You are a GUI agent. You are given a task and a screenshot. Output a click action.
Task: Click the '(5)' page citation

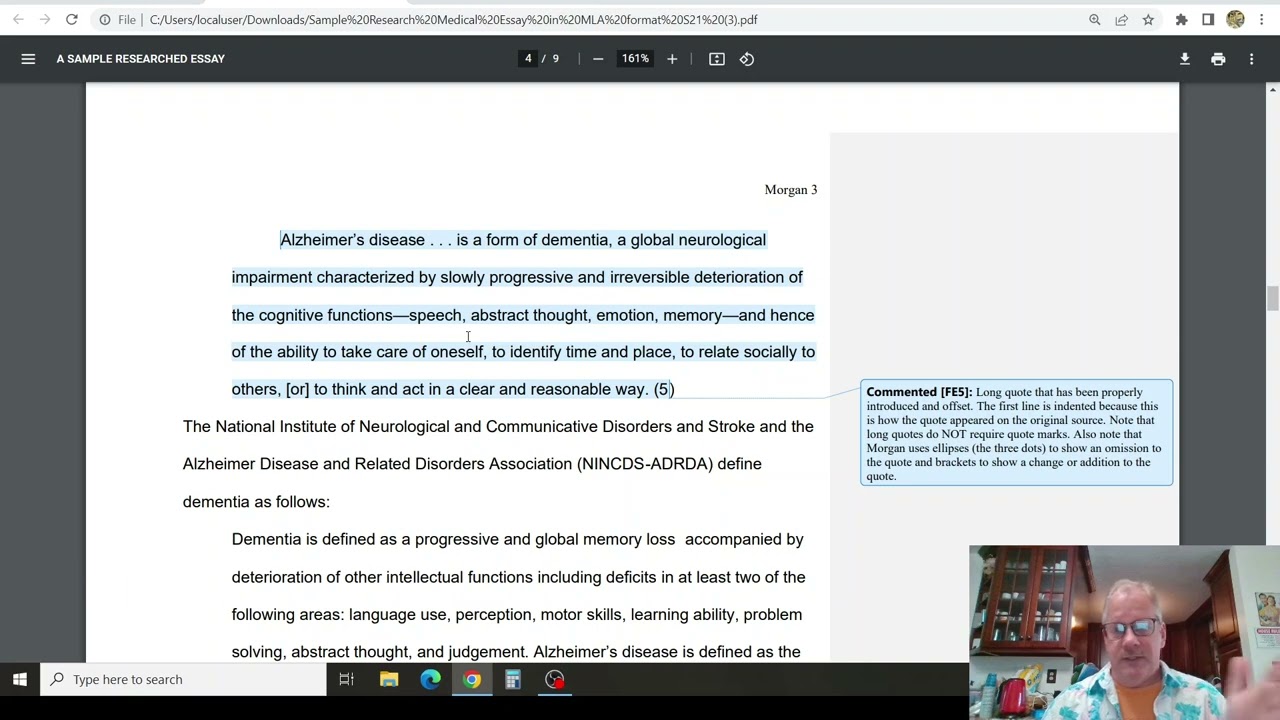click(664, 389)
